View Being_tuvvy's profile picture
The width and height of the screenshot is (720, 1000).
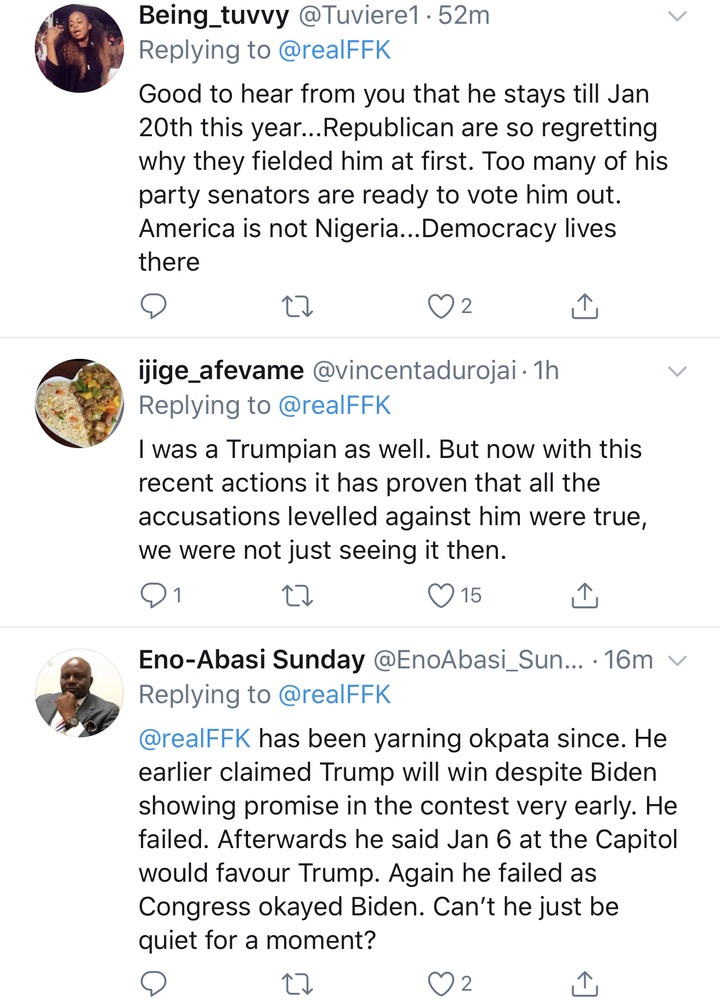pyautogui.click(x=79, y=48)
